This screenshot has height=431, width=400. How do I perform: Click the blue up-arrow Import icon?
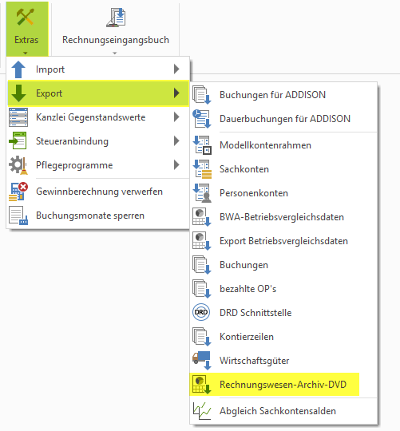18,69
